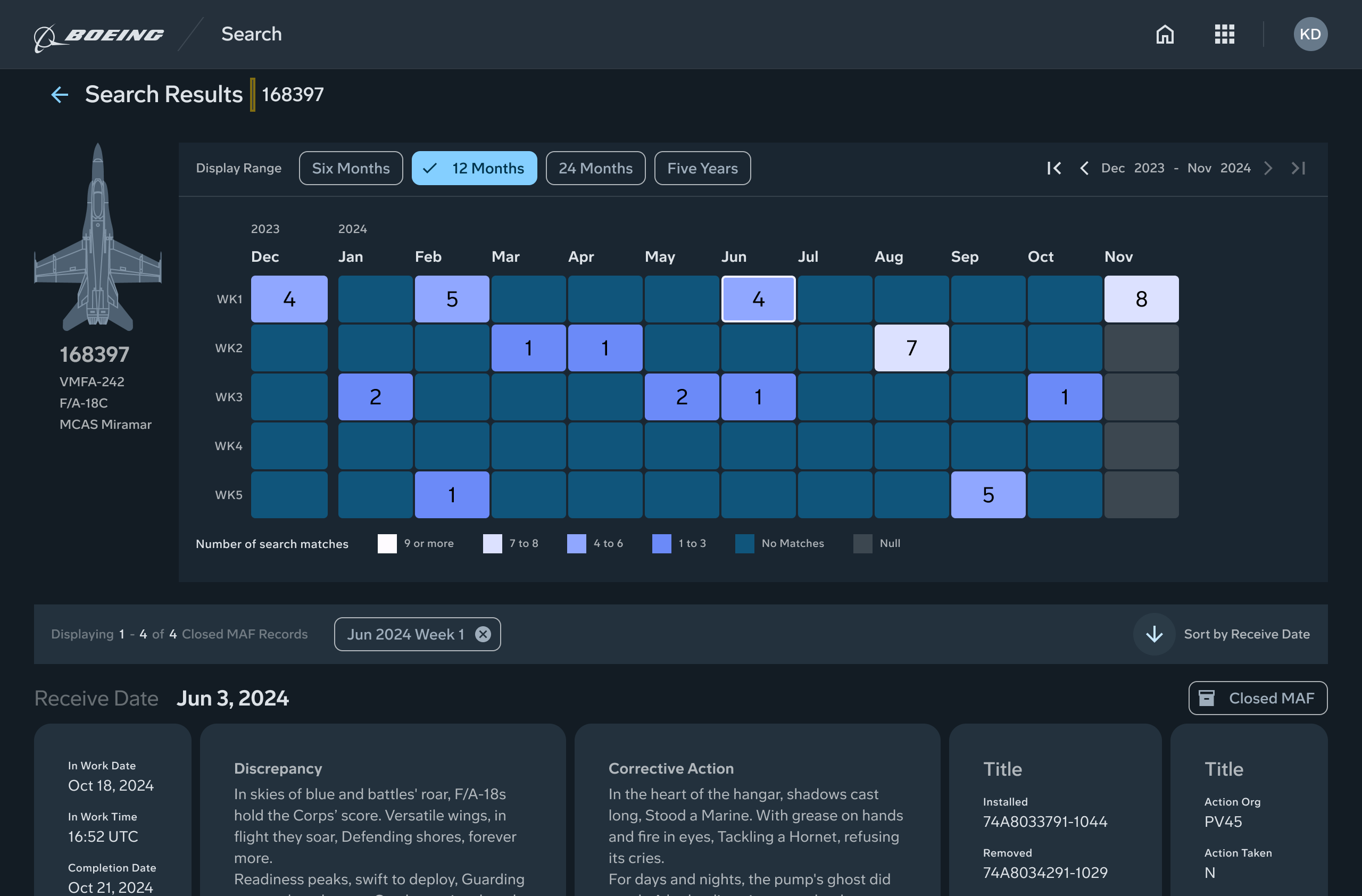Click the Discrepancy heading
The width and height of the screenshot is (1362, 896).
click(278, 768)
